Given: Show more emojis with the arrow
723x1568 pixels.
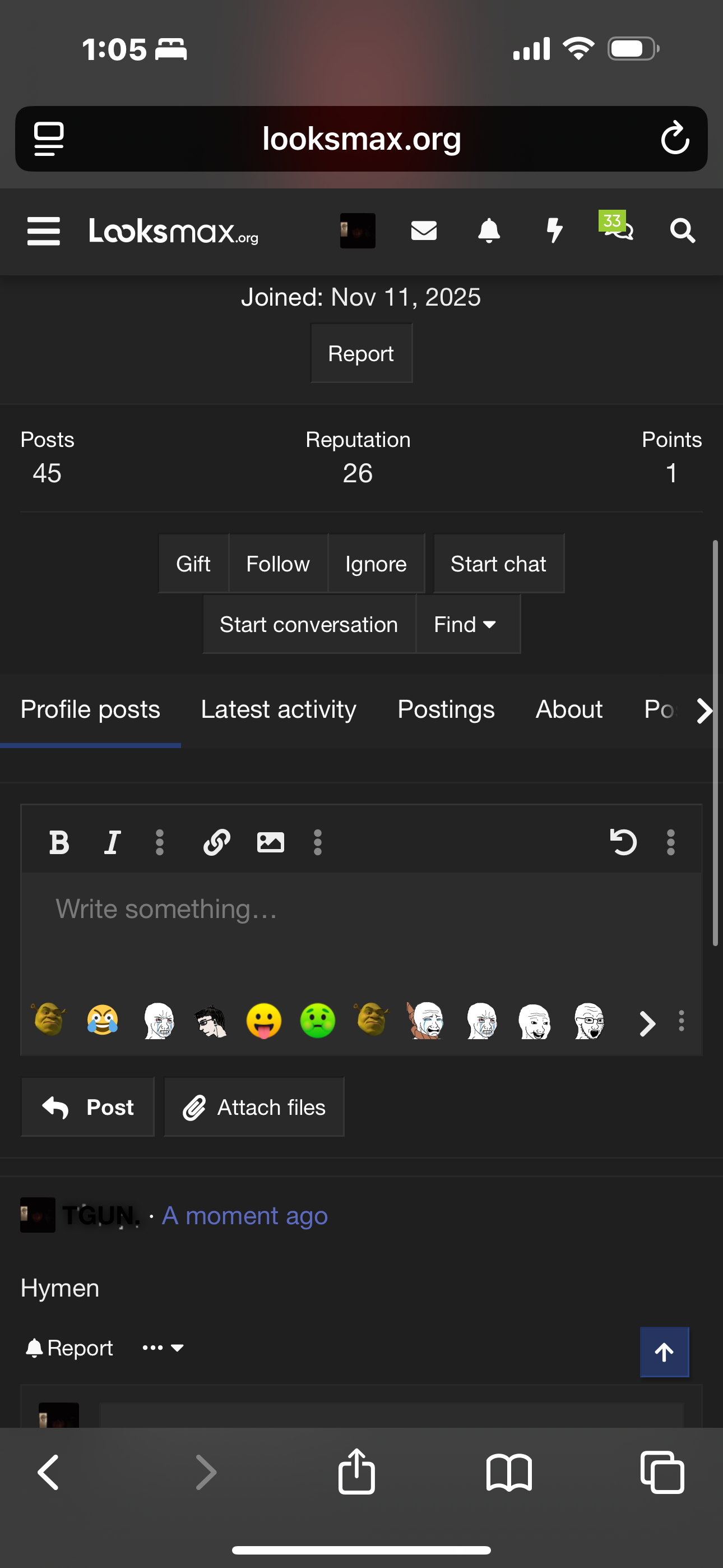Looking at the screenshot, I should point(647,1023).
